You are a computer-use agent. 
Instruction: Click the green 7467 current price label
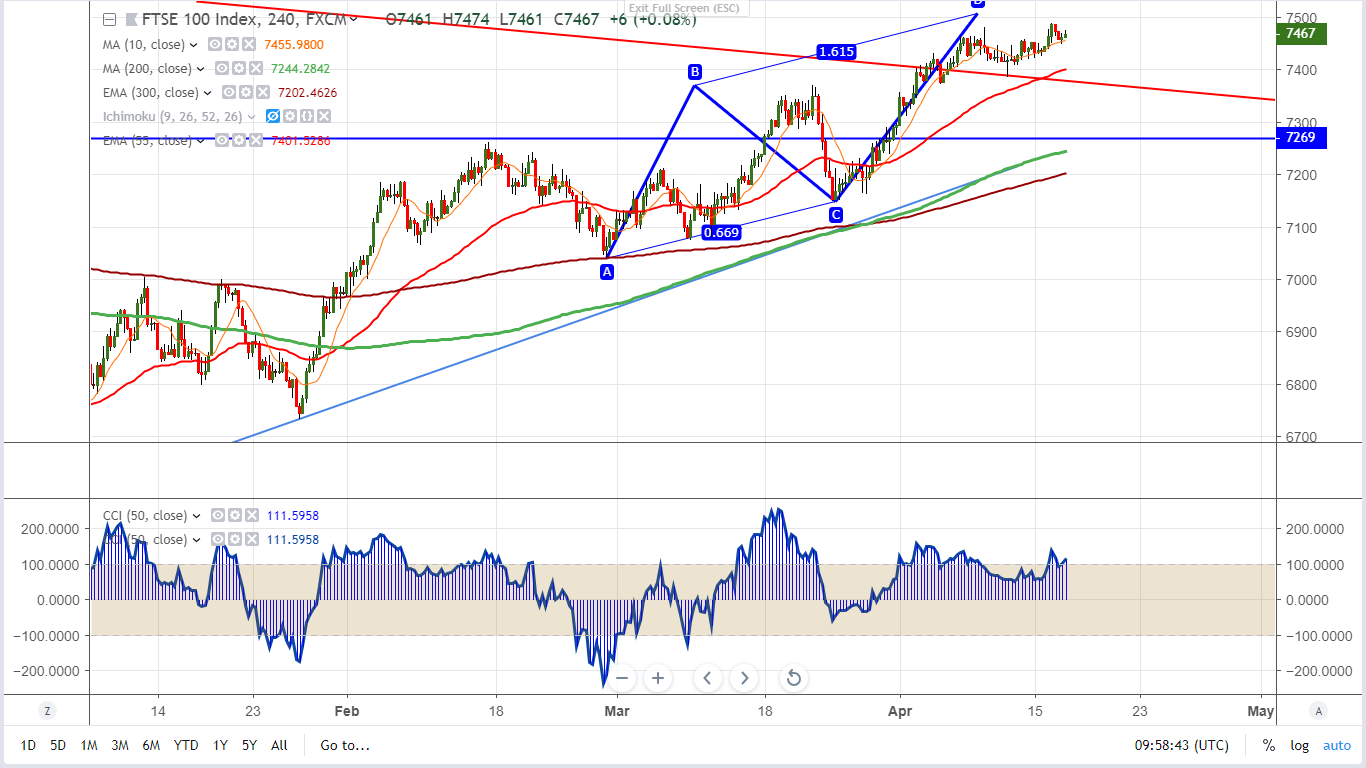tap(1302, 34)
